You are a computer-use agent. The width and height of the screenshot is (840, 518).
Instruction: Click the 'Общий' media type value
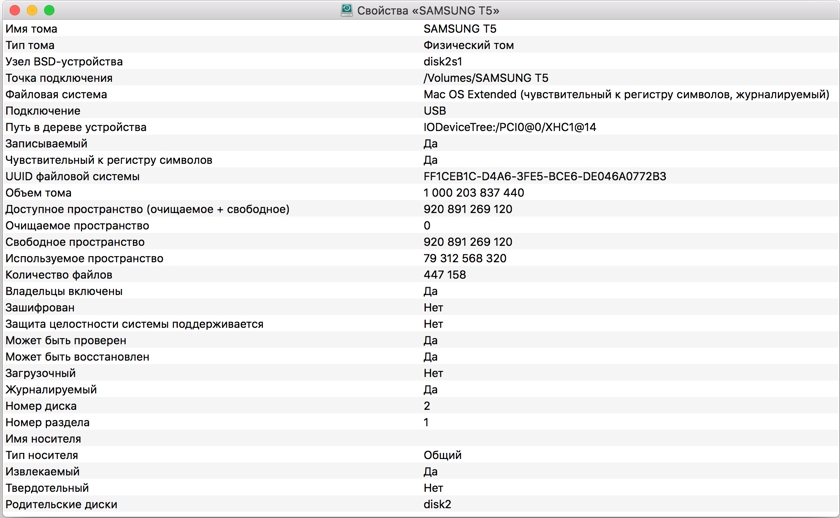pos(442,455)
